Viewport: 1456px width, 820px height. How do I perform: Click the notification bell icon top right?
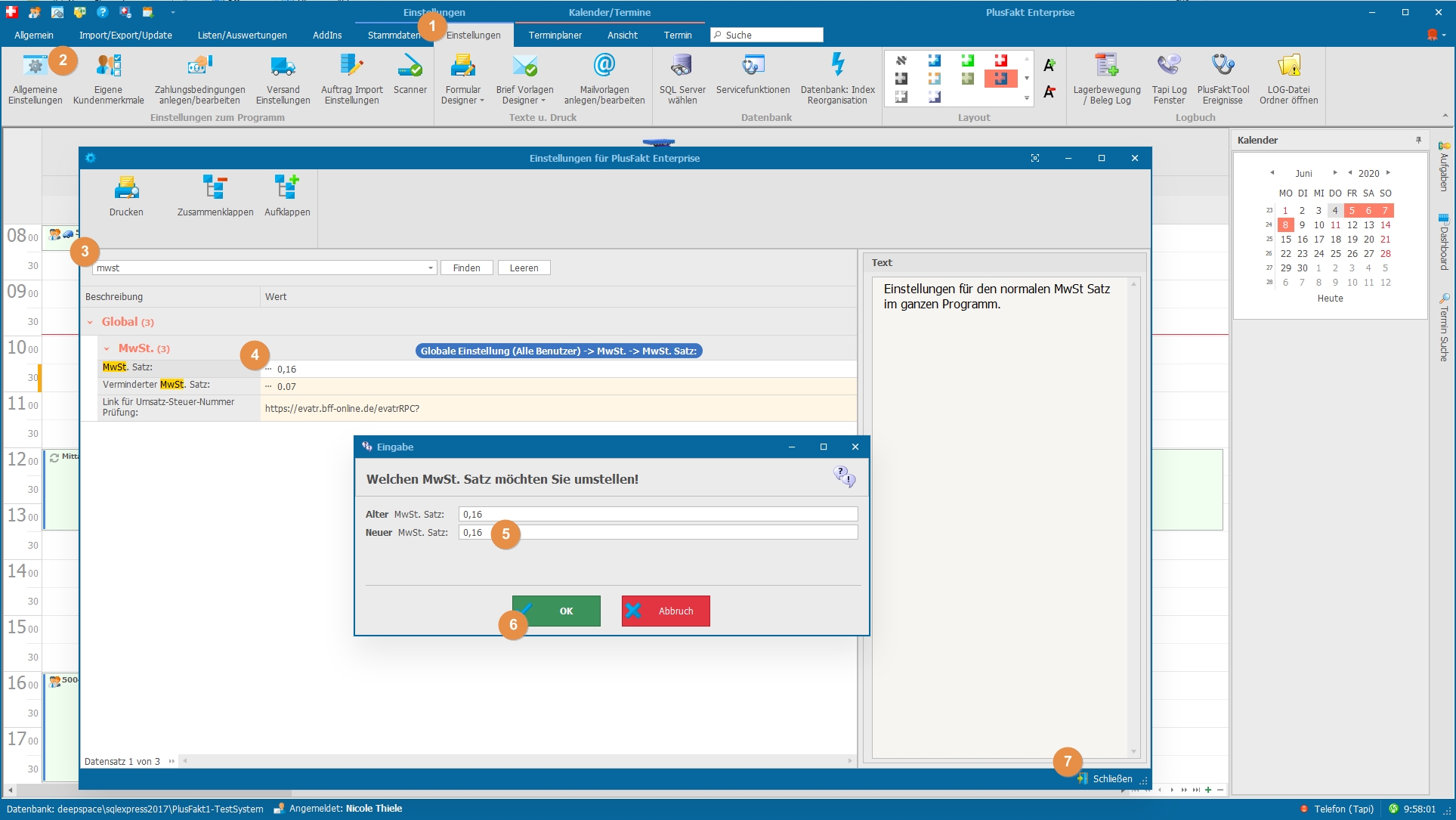(1432, 35)
